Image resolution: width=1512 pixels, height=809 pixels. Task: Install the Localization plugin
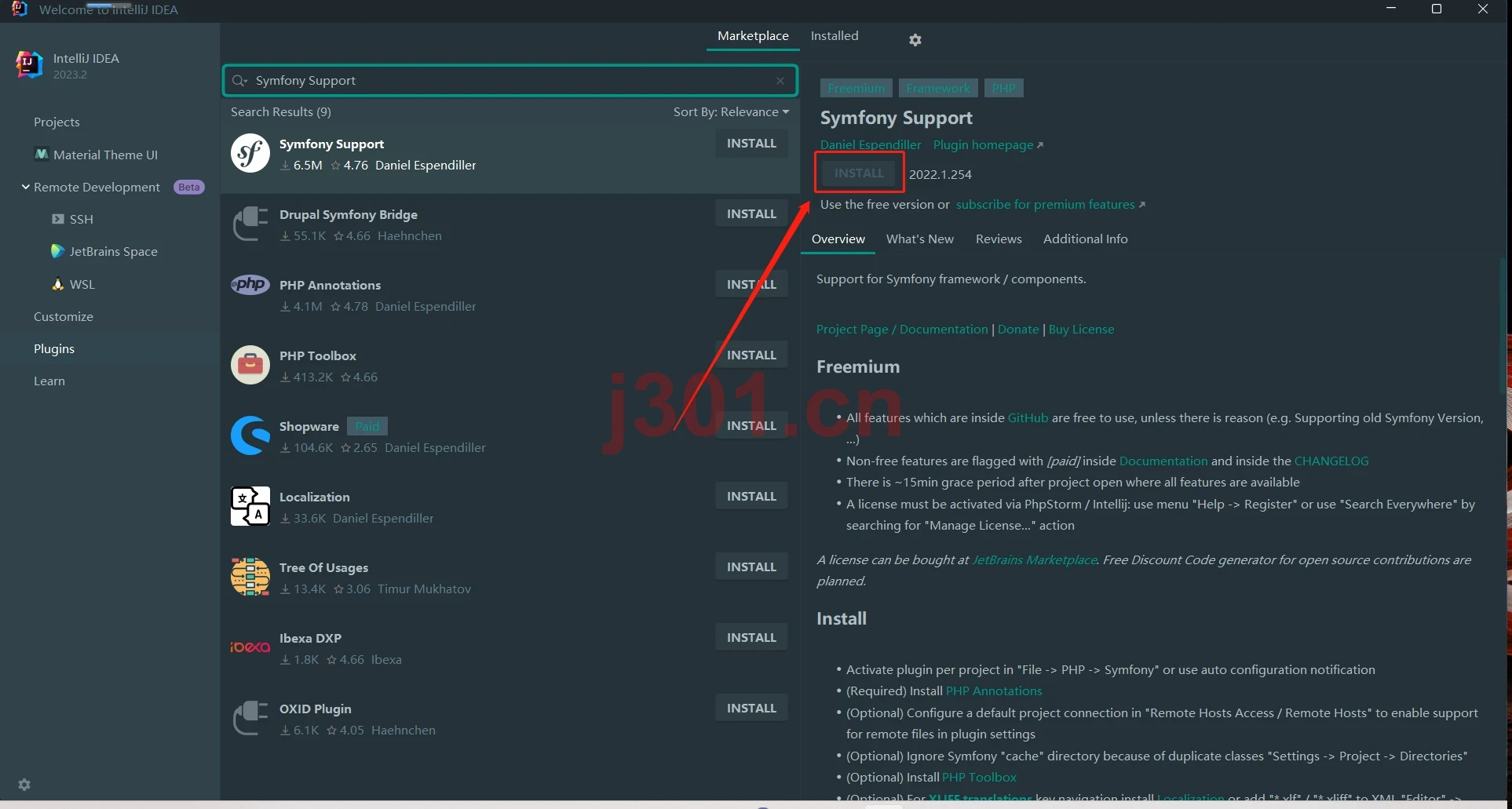[751, 497]
